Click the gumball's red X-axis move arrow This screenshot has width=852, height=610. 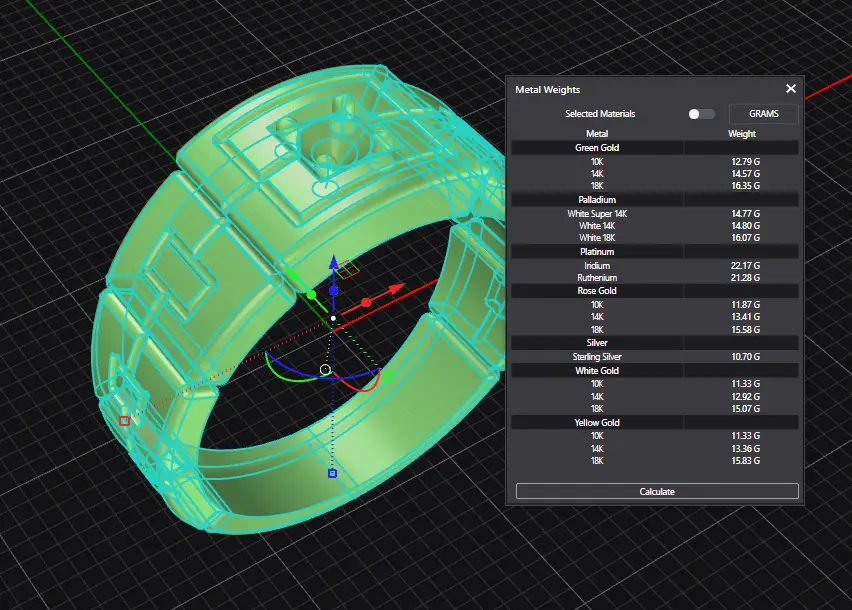[x=396, y=289]
